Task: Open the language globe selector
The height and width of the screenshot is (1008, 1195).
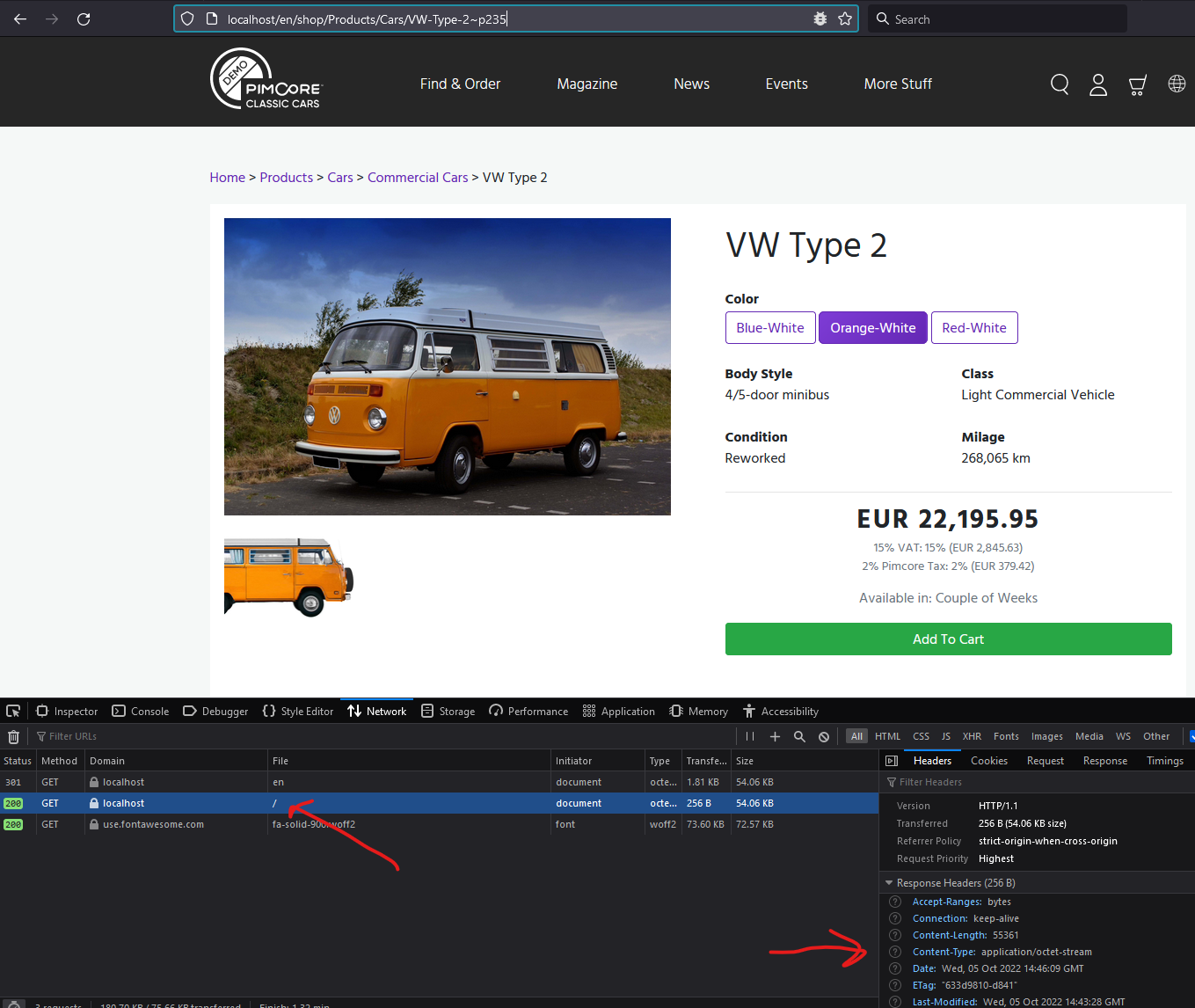Action: [x=1177, y=84]
